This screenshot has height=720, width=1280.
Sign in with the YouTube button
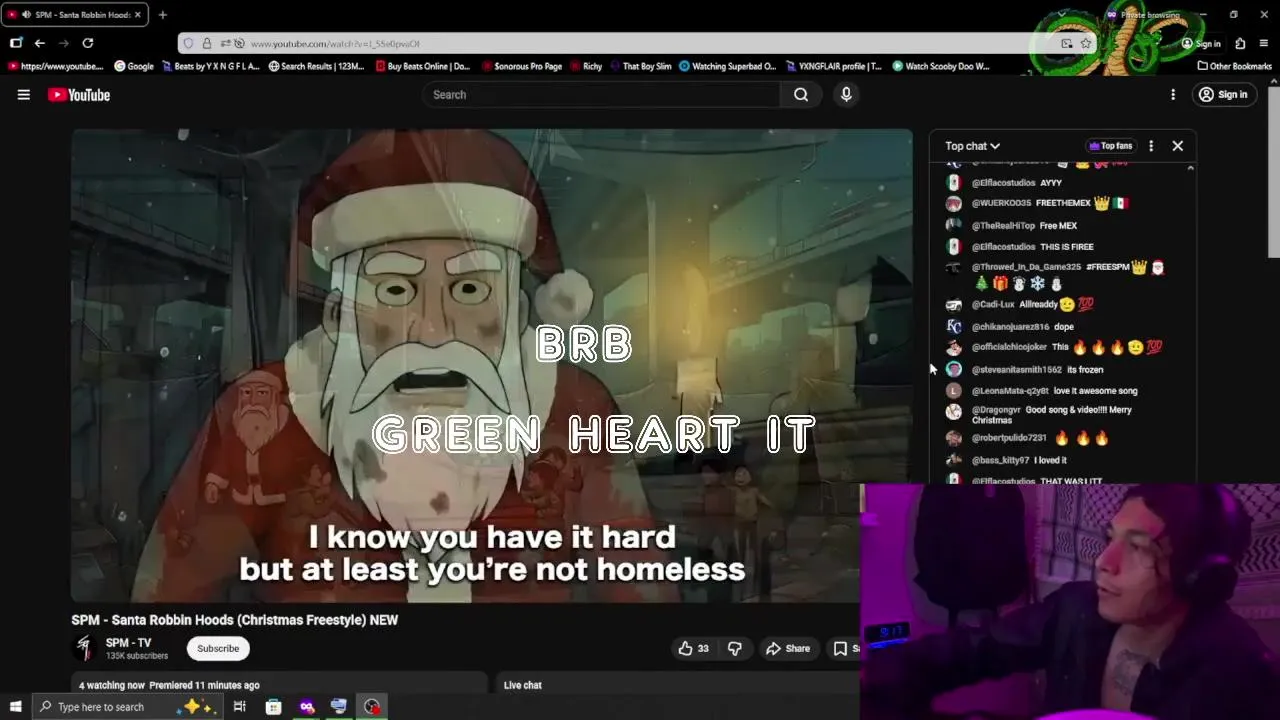[1223, 95]
